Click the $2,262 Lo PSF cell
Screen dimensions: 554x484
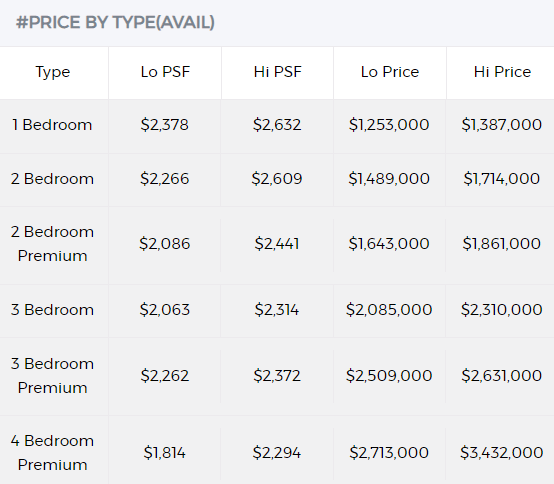pyautogui.click(x=165, y=376)
